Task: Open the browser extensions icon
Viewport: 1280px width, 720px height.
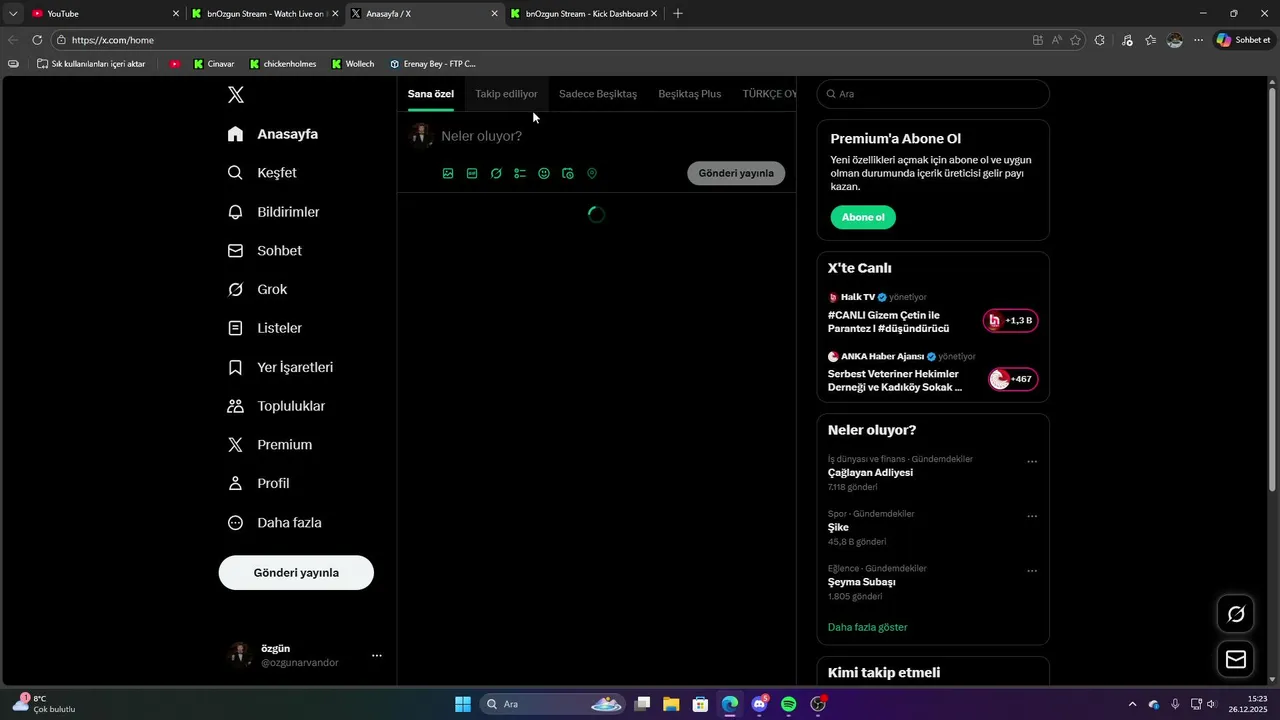Action: pyautogui.click(x=1100, y=40)
